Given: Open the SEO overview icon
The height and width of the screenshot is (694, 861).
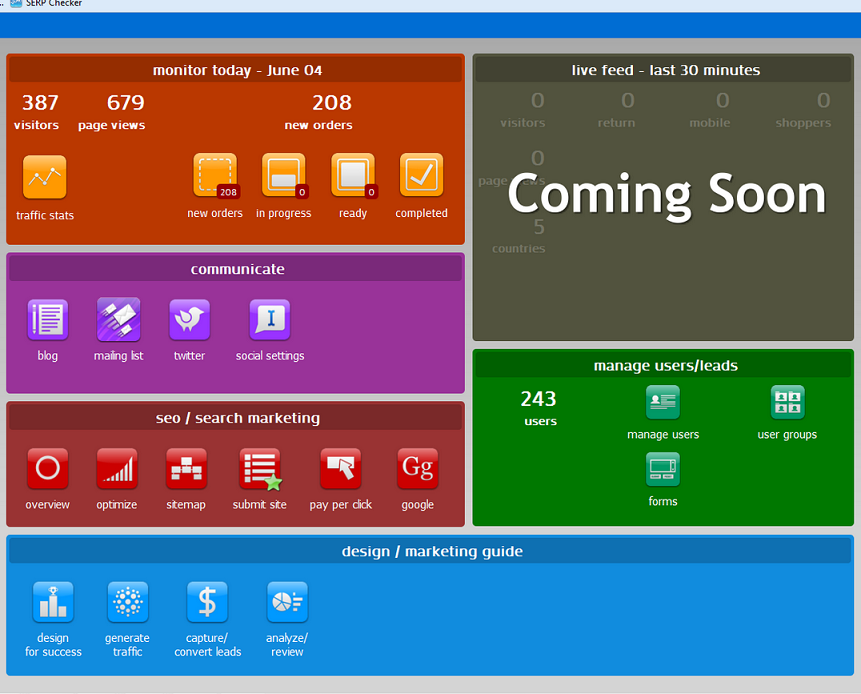Looking at the screenshot, I should click(47, 469).
